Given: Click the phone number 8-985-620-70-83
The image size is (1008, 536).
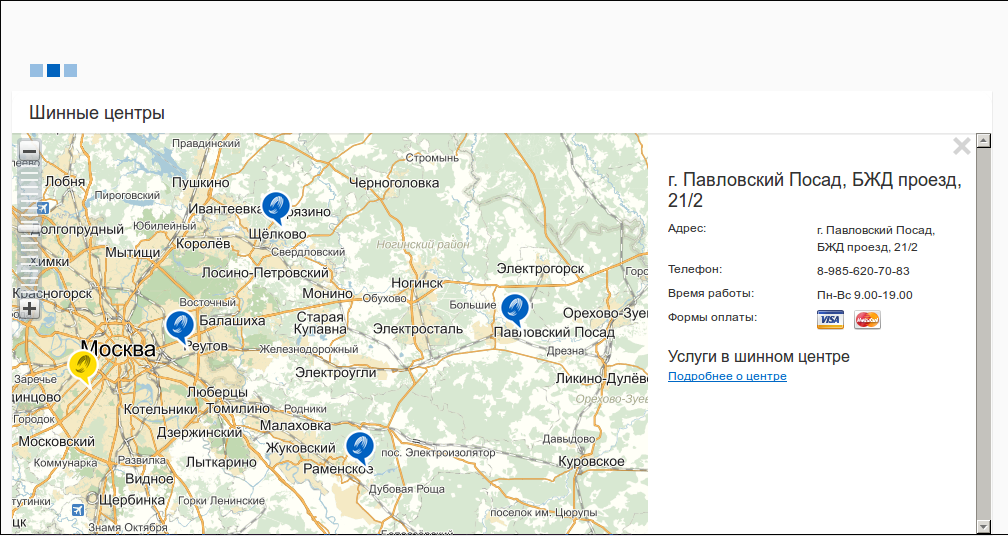Looking at the screenshot, I should pos(863,271).
